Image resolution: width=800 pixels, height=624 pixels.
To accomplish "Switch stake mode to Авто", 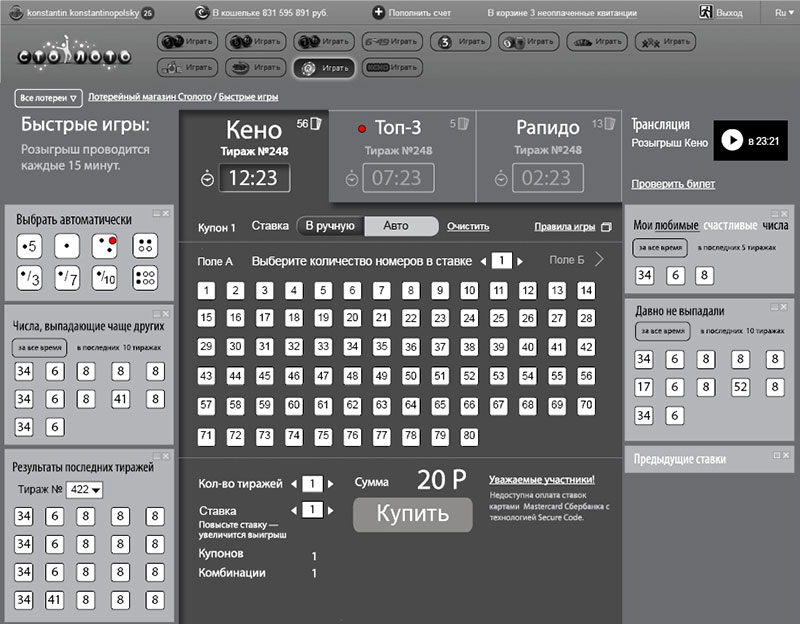I will point(396,226).
